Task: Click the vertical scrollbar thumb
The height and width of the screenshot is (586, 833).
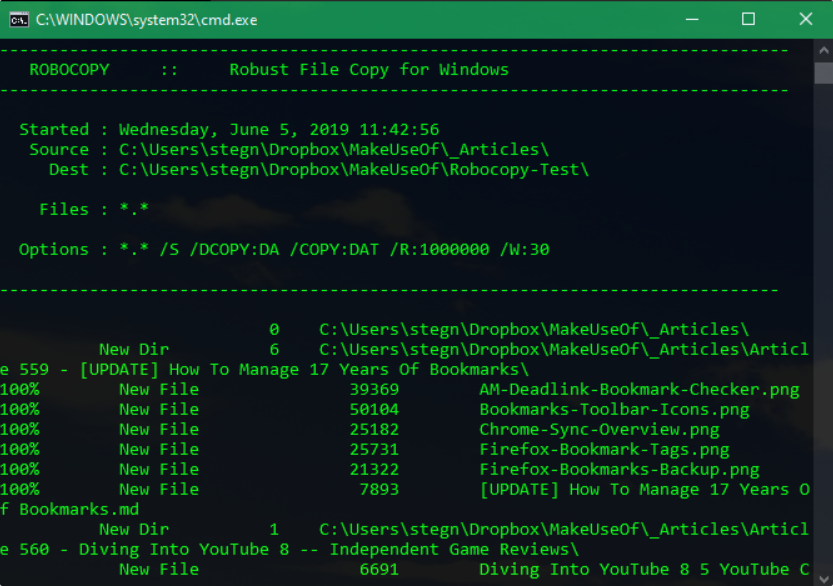Action: [x=823, y=73]
